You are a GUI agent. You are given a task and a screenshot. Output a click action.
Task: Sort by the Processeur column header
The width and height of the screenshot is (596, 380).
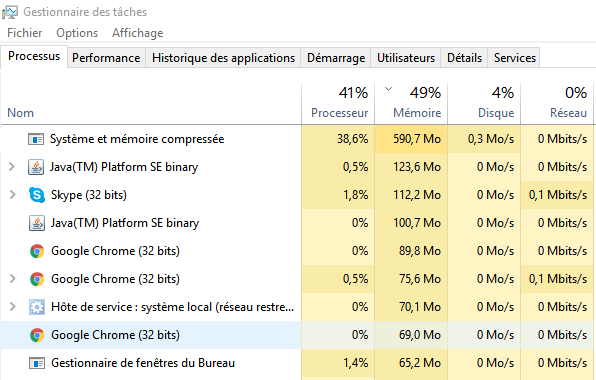click(338, 103)
